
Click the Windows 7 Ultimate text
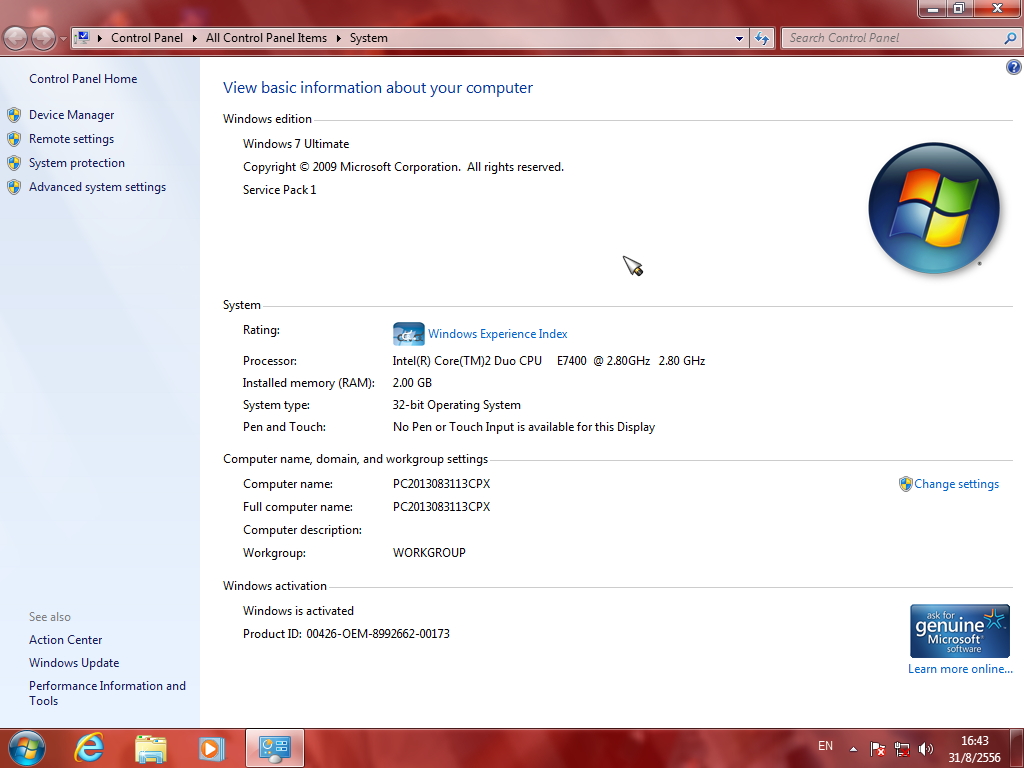pos(296,144)
